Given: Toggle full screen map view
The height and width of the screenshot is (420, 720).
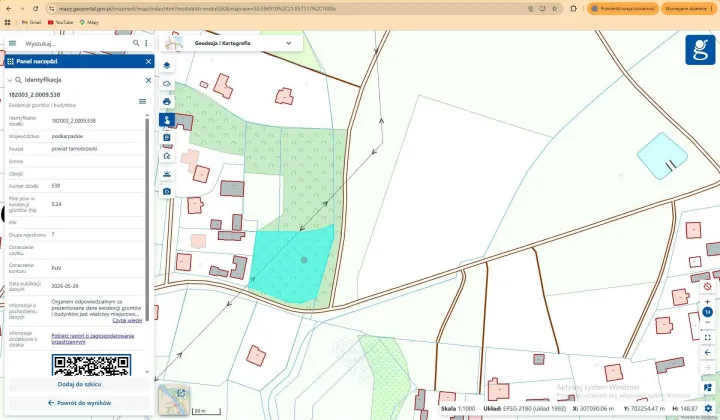Looking at the screenshot, I should [x=707, y=337].
